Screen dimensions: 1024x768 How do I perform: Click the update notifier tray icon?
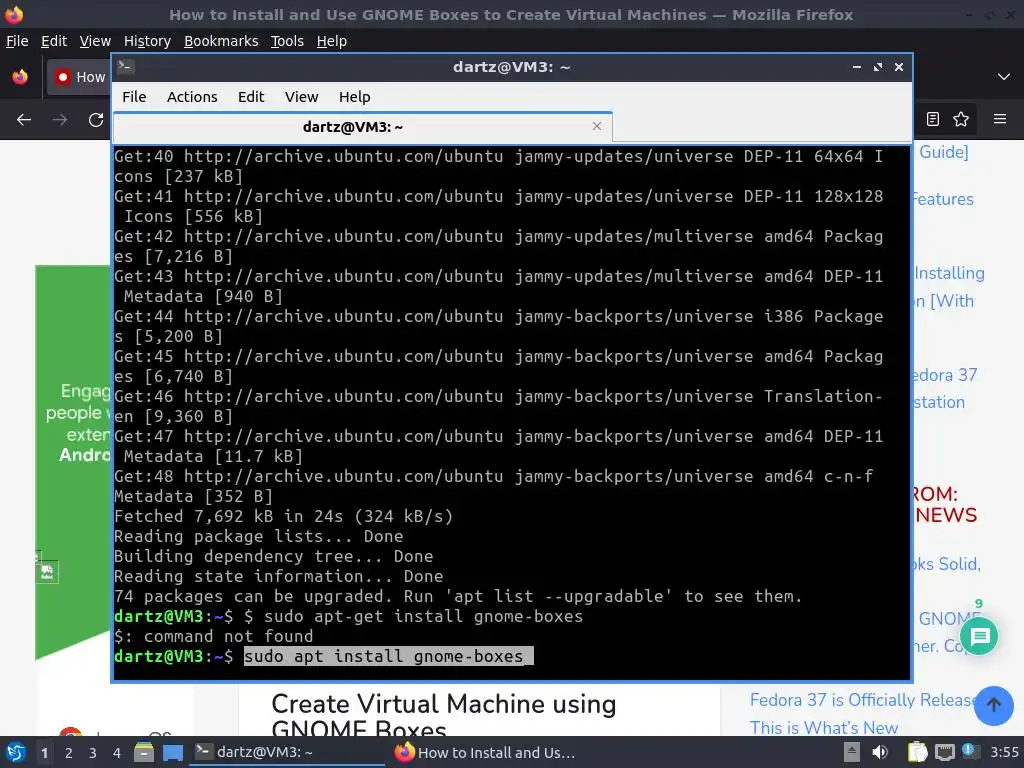[x=969, y=751]
